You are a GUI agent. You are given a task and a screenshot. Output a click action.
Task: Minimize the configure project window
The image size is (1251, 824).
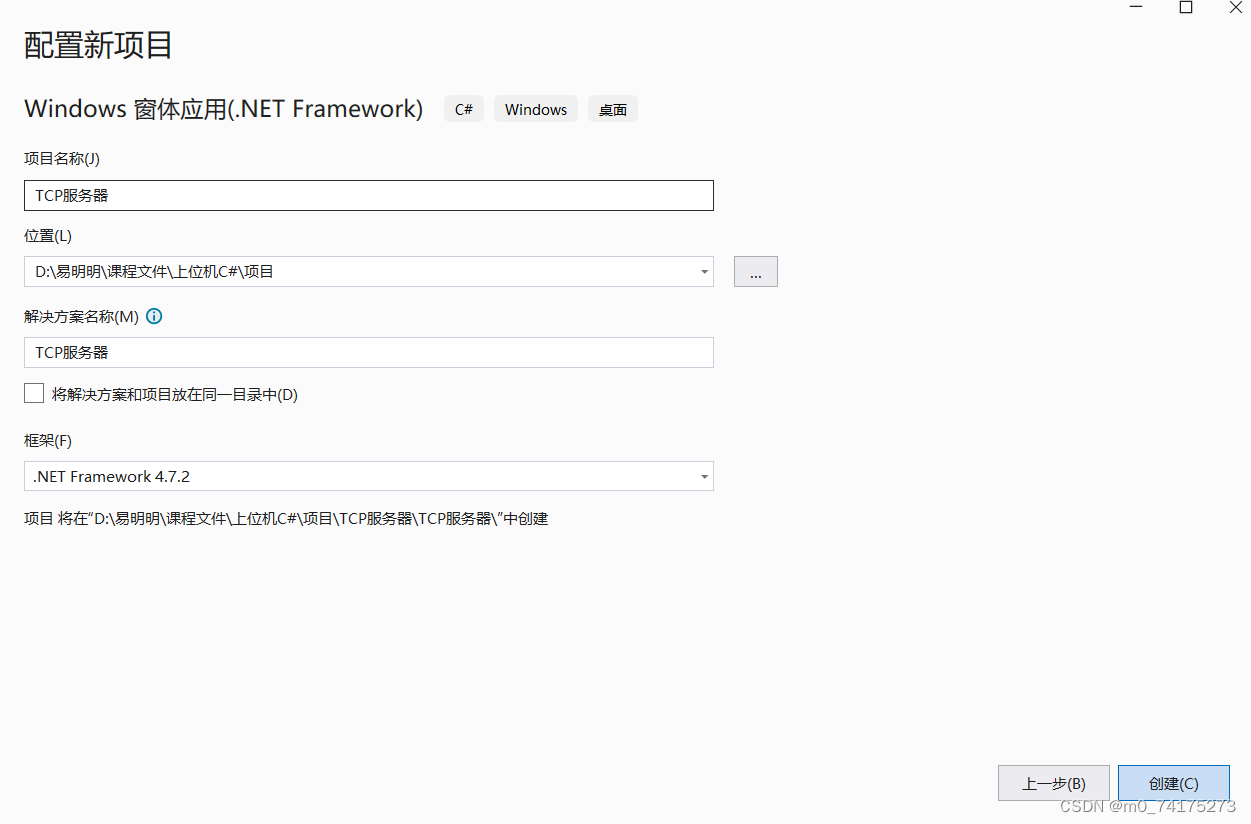pos(1135,7)
